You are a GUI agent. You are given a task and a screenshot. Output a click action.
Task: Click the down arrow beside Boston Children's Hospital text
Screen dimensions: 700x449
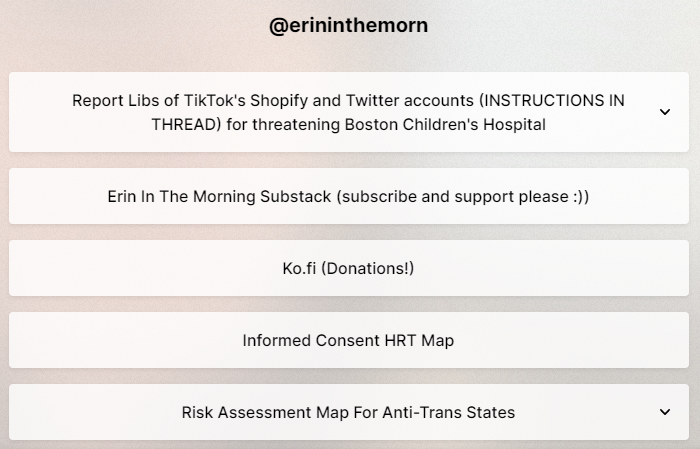tap(665, 112)
